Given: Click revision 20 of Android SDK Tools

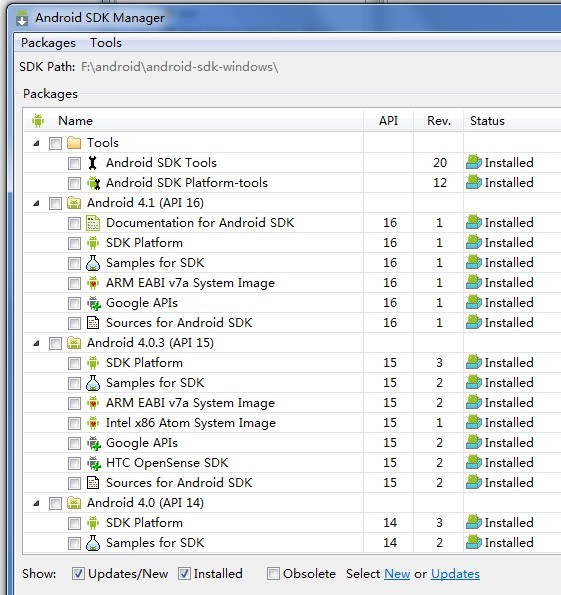Looking at the screenshot, I should coord(440,163).
